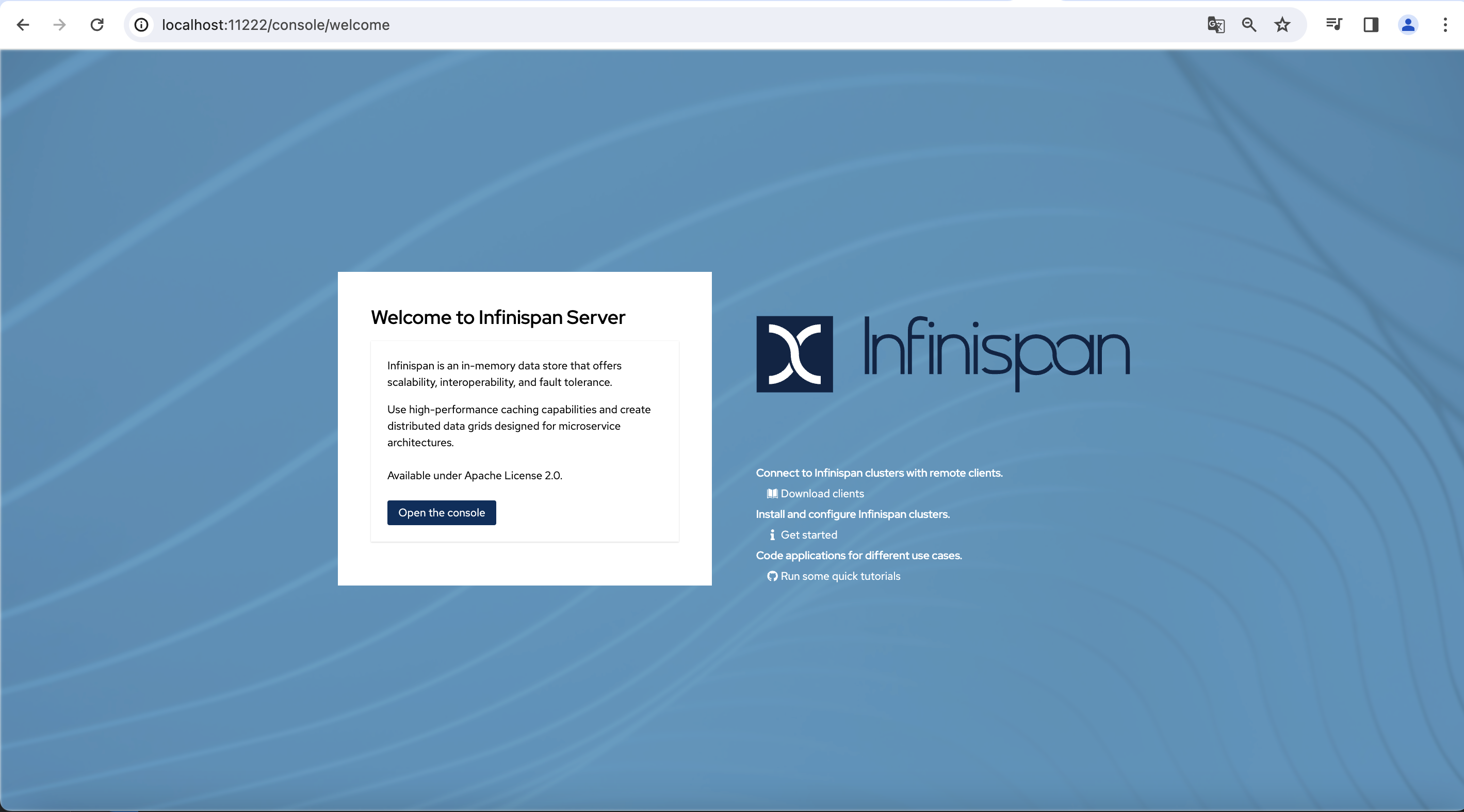Click the Infinispan square logo

[794, 354]
